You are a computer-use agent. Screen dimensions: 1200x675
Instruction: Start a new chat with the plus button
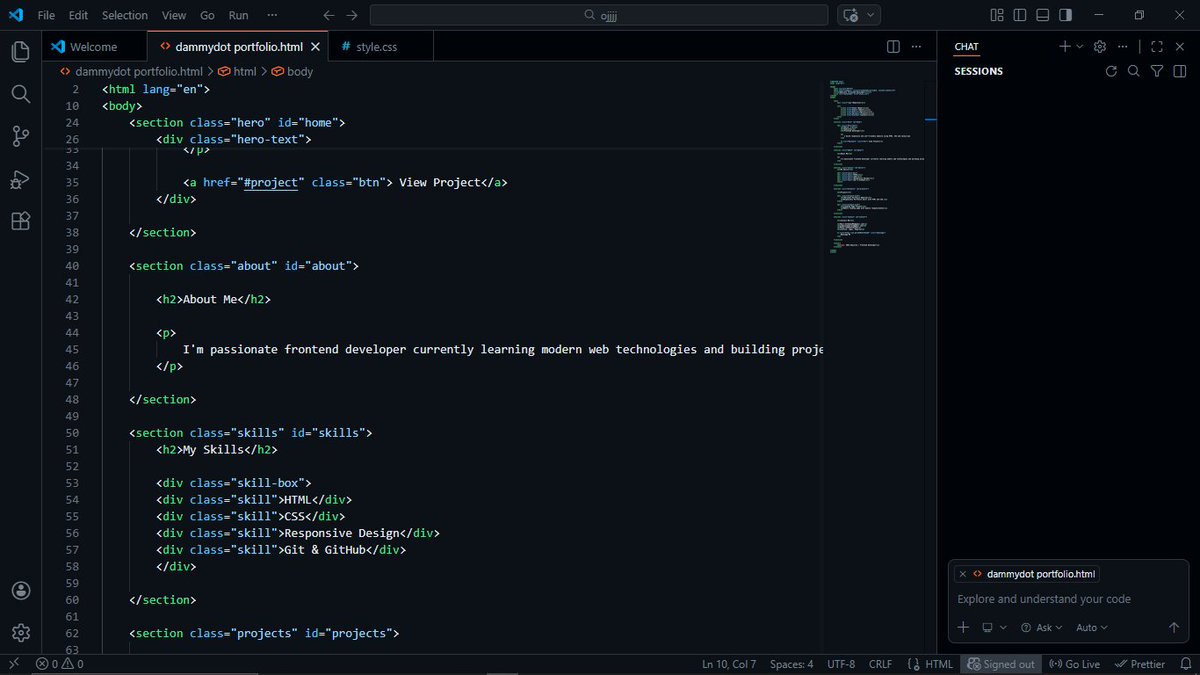coord(1065,47)
